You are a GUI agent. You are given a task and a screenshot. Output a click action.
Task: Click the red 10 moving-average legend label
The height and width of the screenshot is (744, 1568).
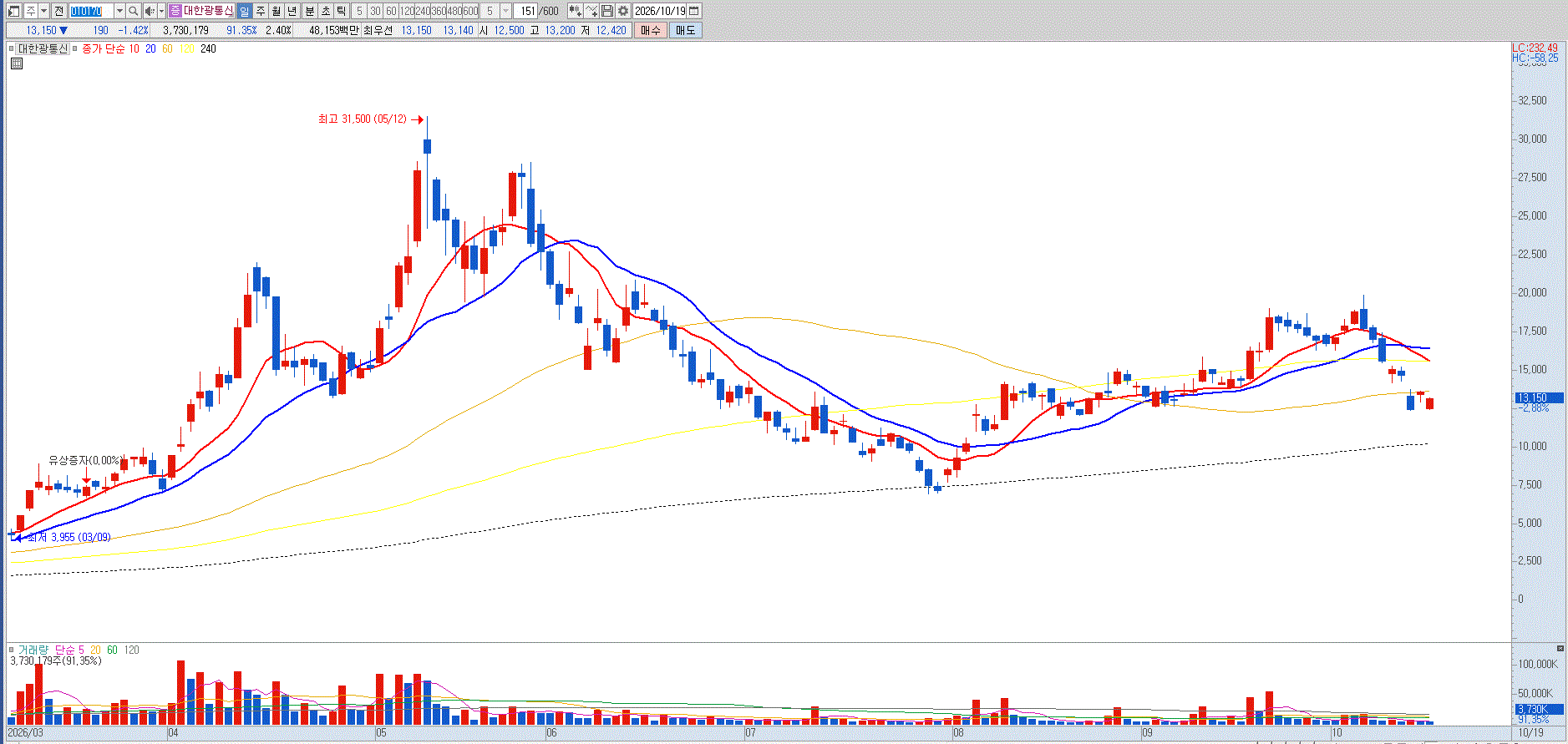click(x=134, y=49)
